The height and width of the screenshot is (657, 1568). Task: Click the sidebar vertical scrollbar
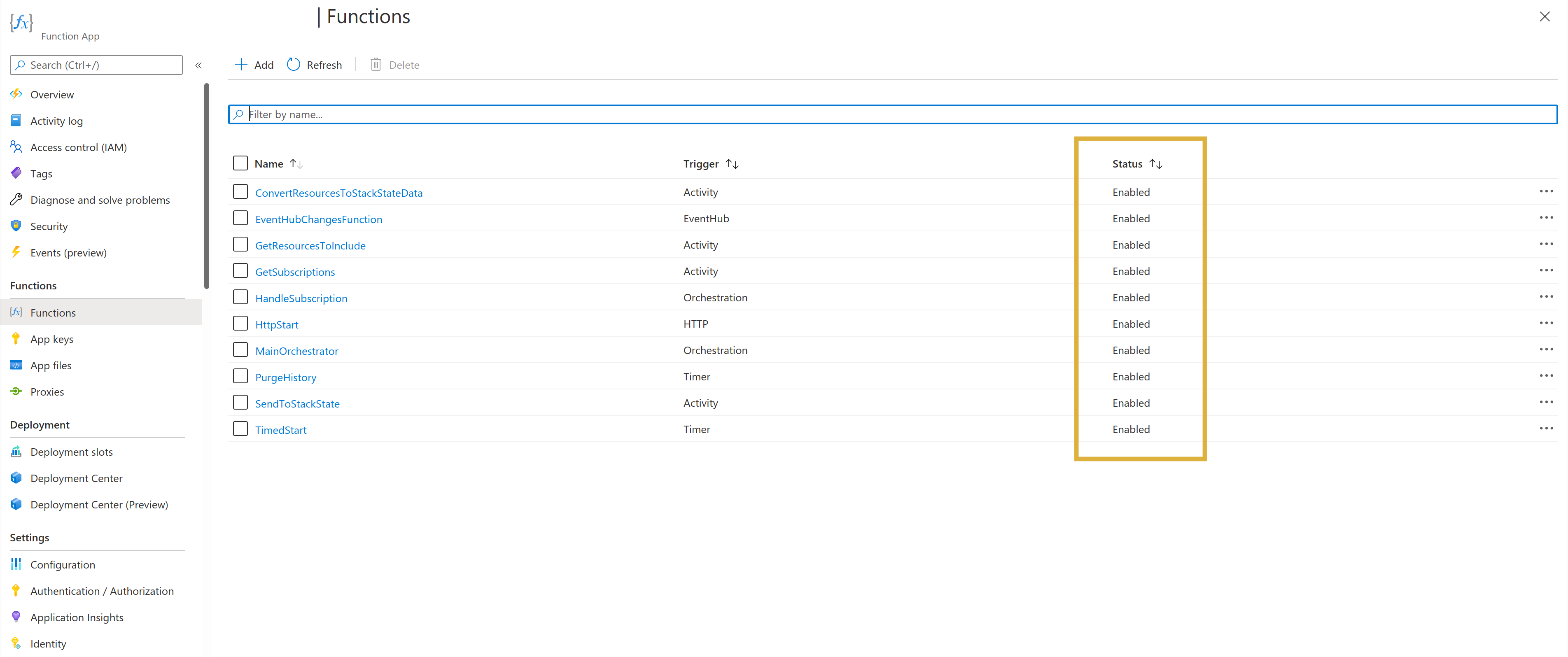(x=207, y=186)
